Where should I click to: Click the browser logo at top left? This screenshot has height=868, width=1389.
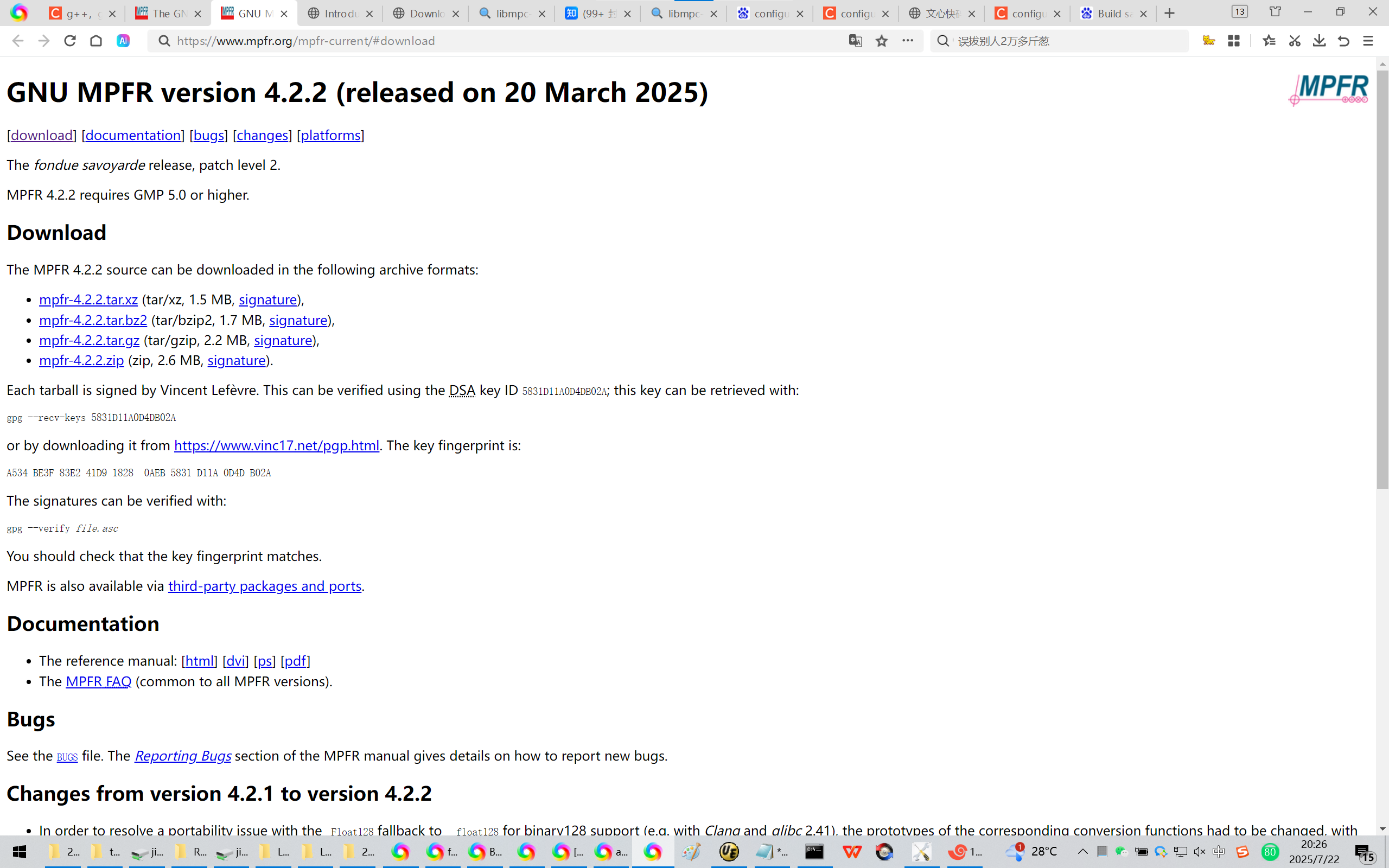coord(19,12)
